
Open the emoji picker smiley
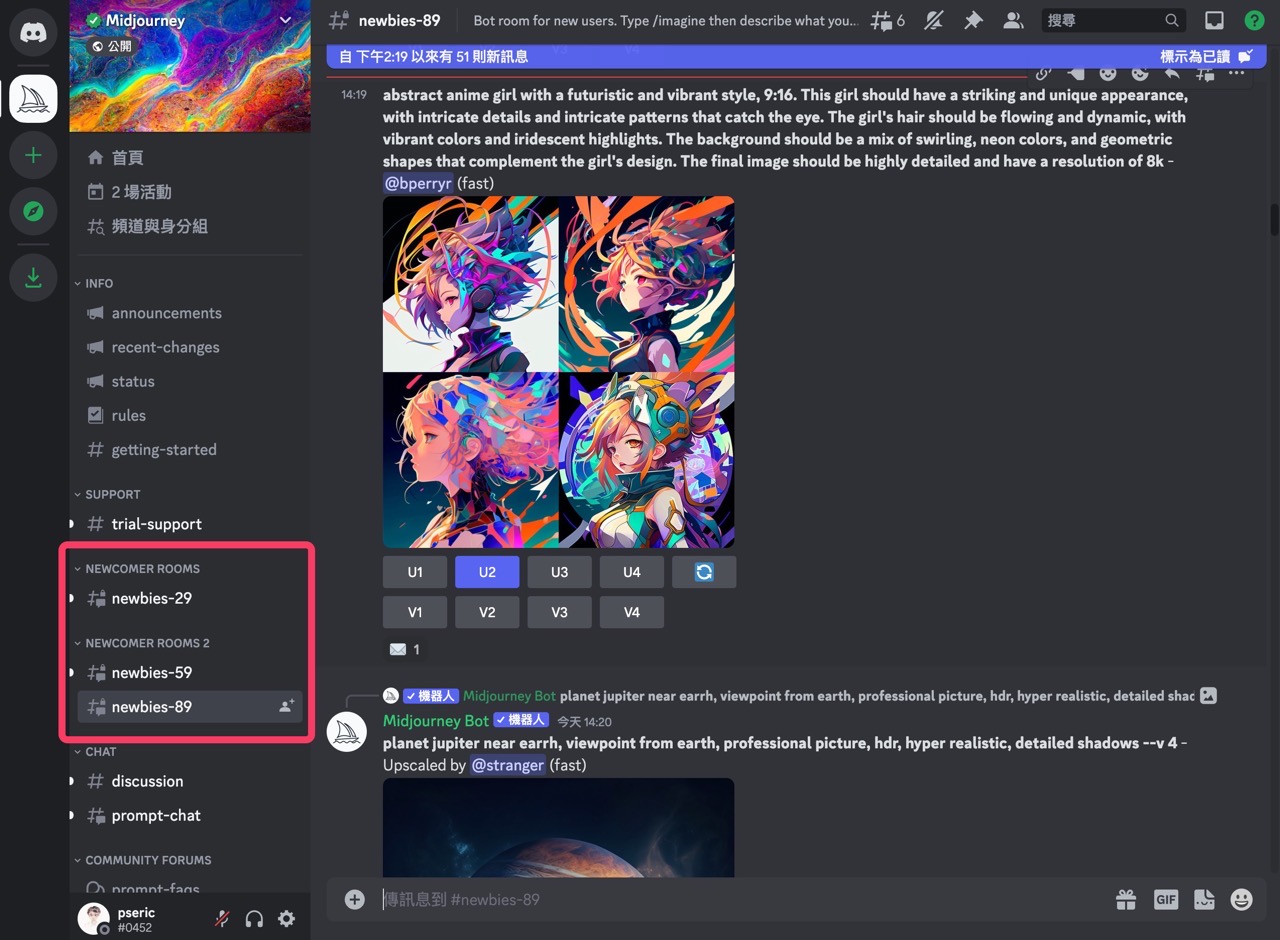coord(1242,899)
